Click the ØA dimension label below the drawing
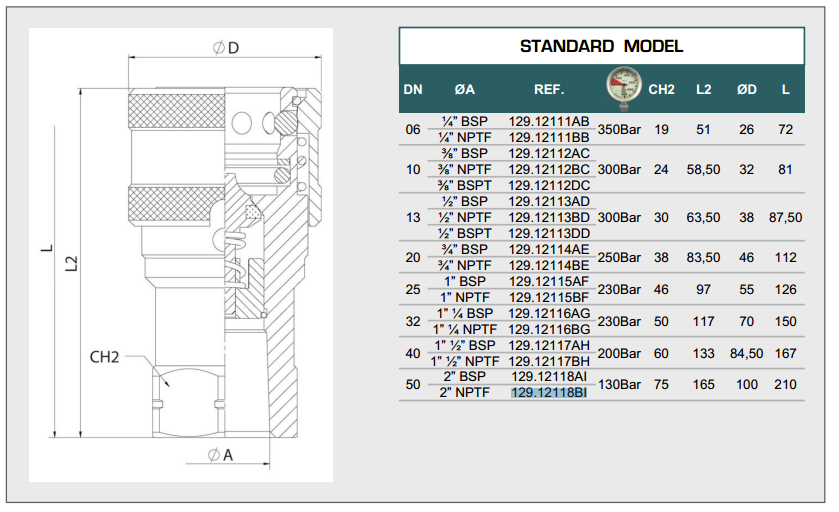 (220, 456)
